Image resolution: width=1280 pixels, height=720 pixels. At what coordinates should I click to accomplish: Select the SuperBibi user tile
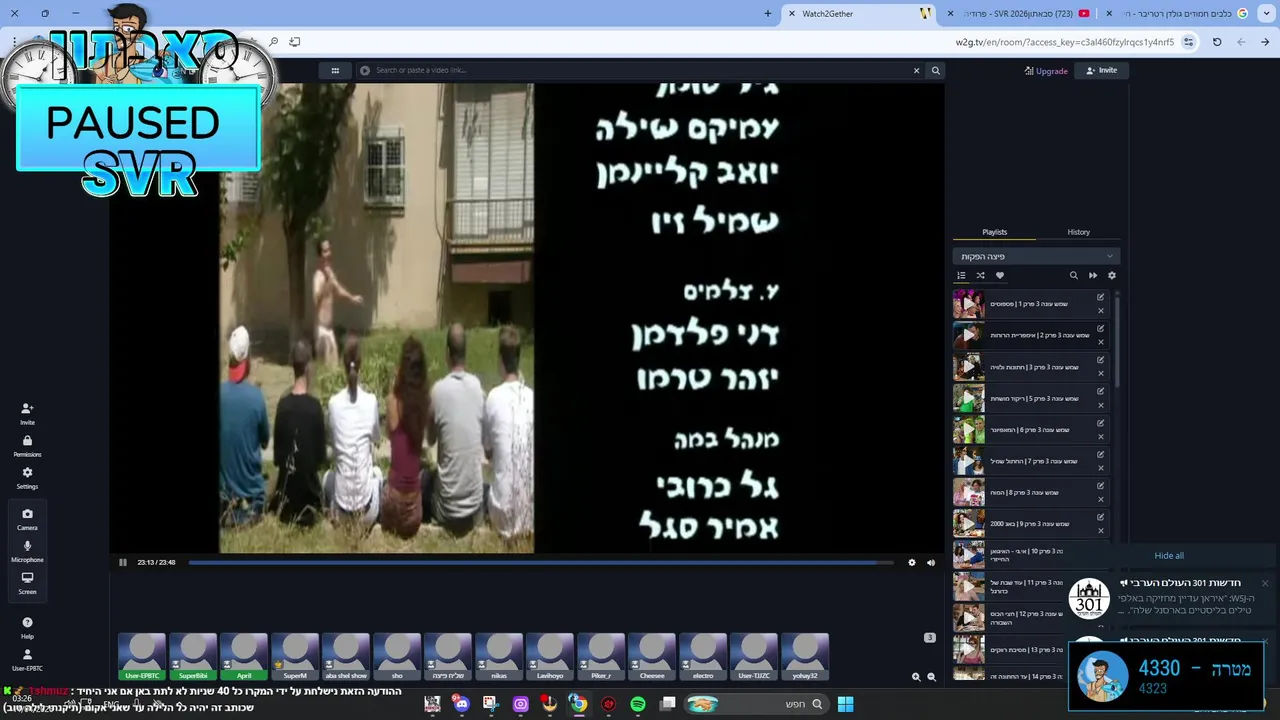tap(193, 657)
